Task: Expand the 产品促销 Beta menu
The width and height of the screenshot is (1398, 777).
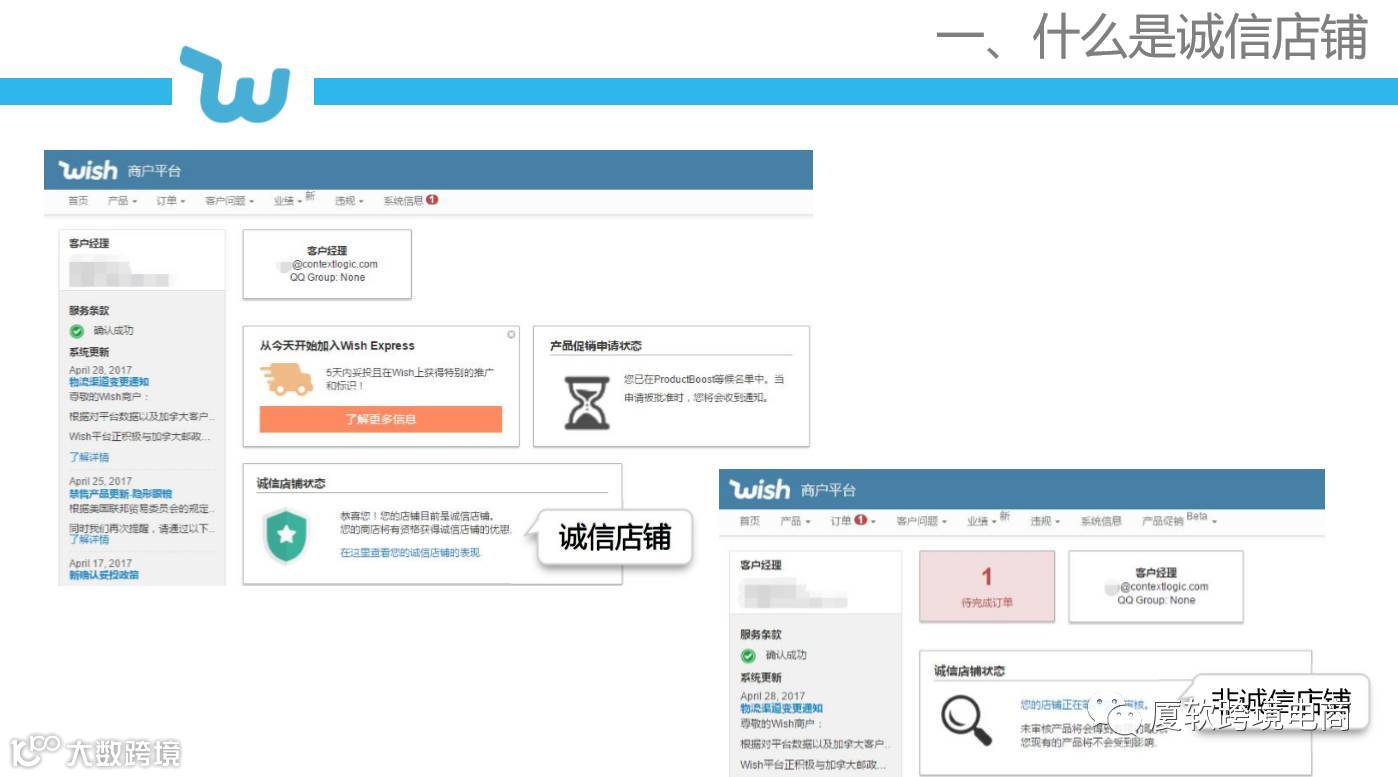Action: 1180,520
